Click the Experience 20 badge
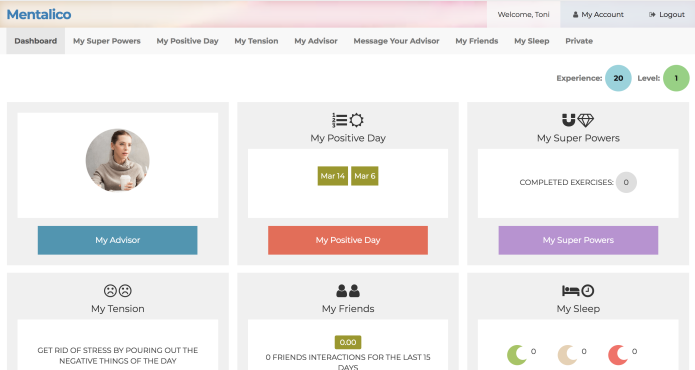The height and width of the screenshot is (370, 695). (x=618, y=78)
